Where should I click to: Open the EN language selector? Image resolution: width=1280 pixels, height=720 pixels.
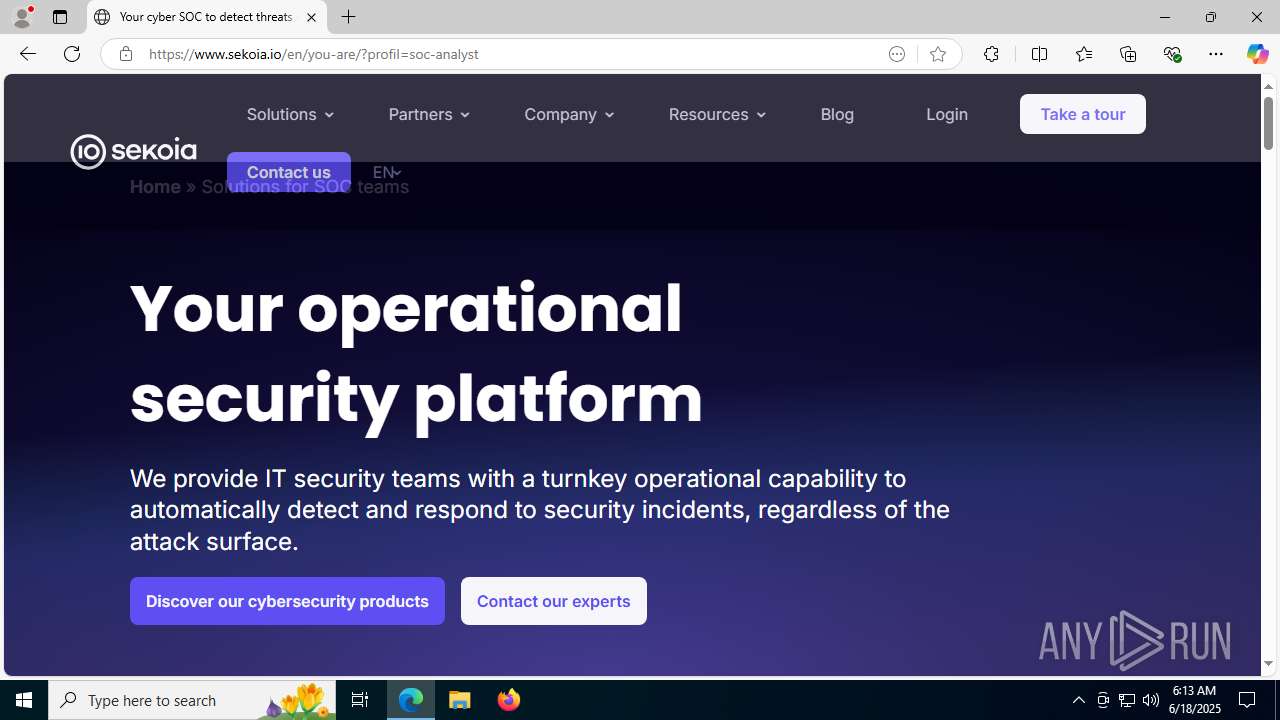pyautogui.click(x=386, y=172)
